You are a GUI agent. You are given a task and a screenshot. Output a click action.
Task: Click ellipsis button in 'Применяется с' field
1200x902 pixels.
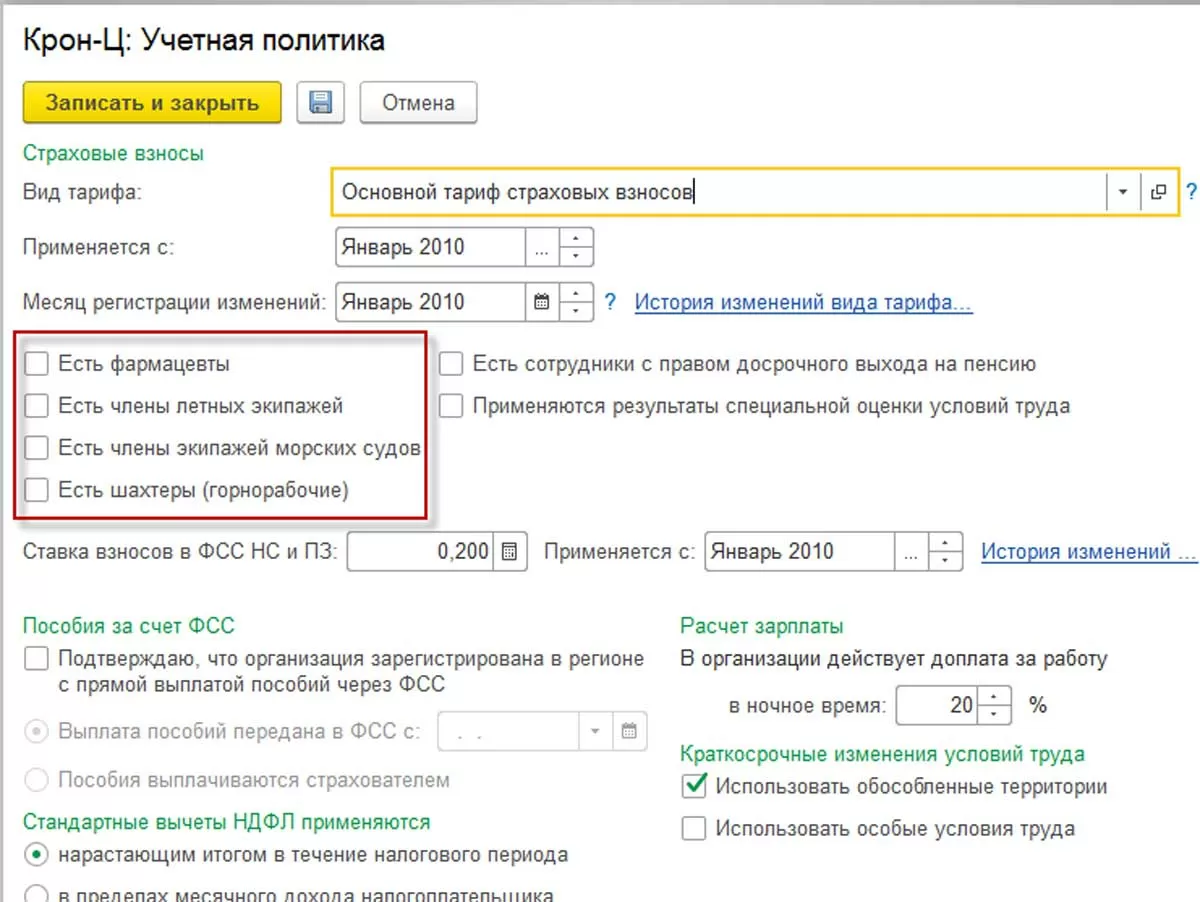542,248
